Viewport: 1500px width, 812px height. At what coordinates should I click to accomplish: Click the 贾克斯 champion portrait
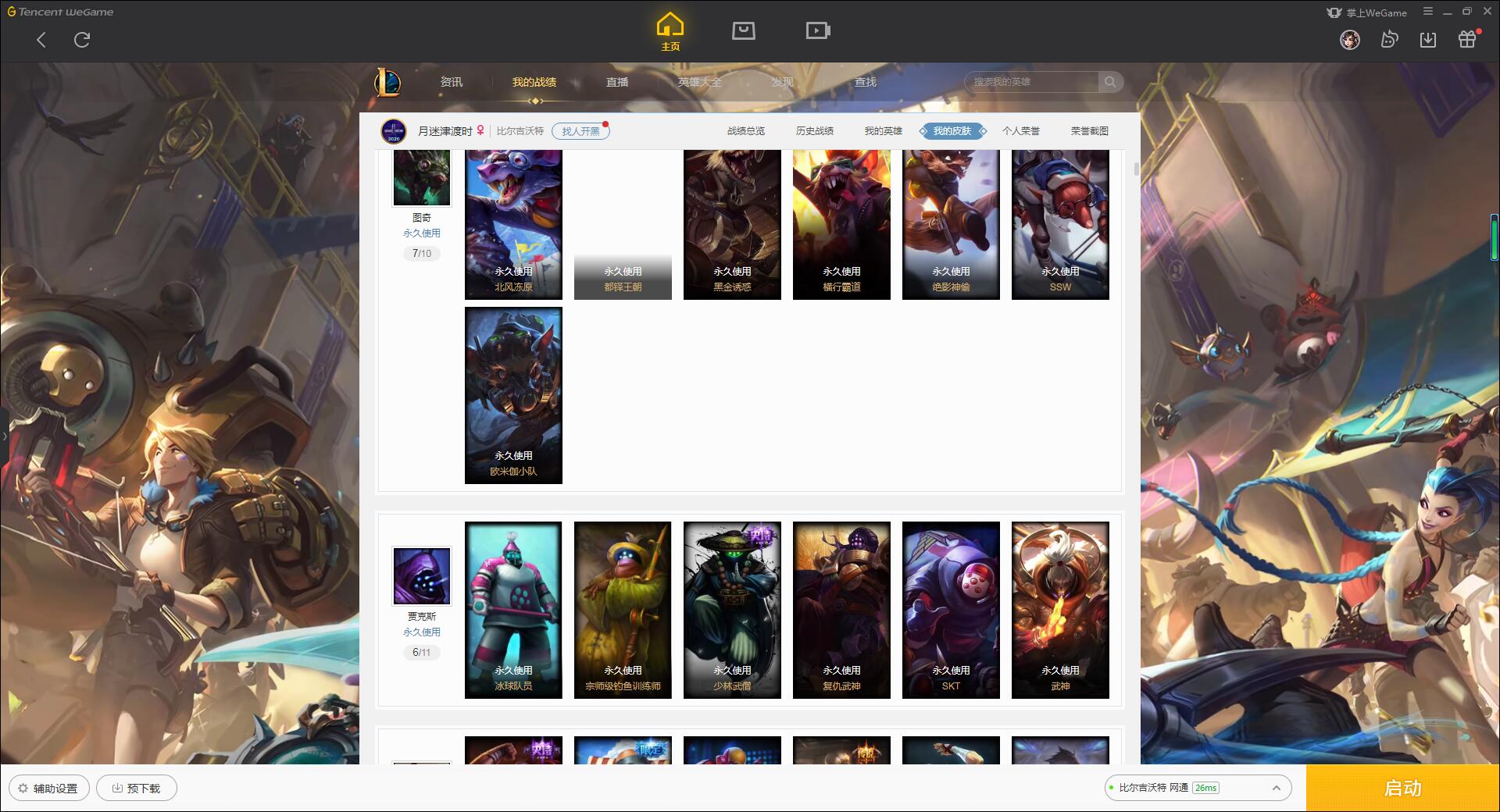(x=421, y=576)
